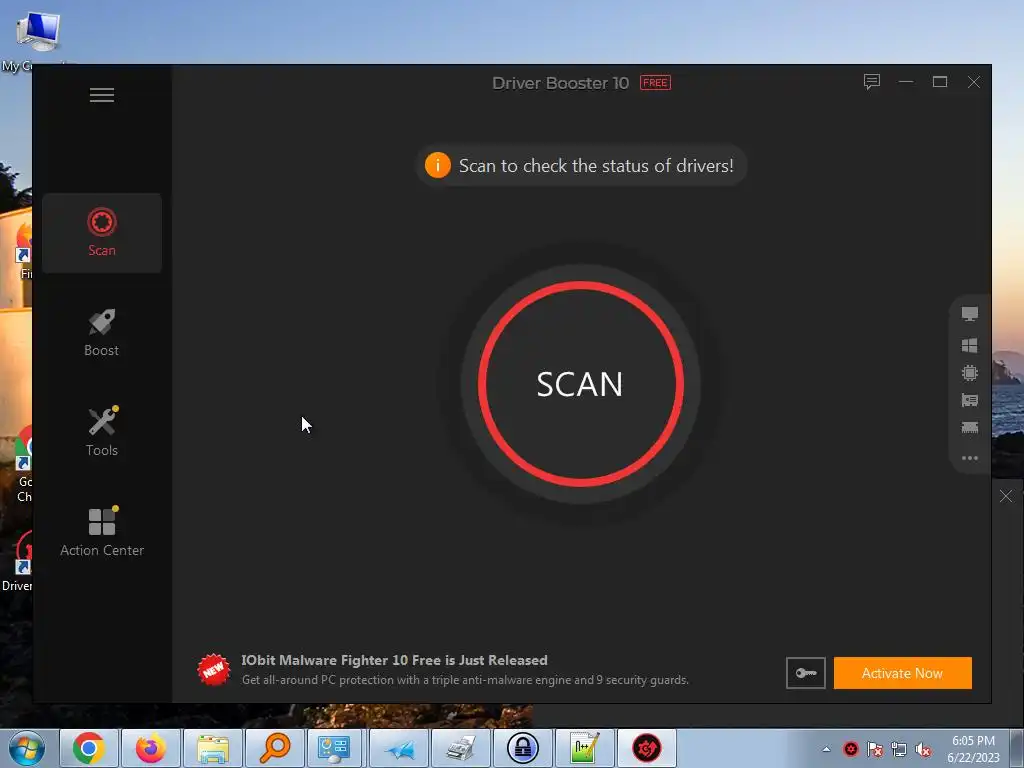Open the Windows Start menu
The width and height of the screenshot is (1024, 768).
pos(27,748)
